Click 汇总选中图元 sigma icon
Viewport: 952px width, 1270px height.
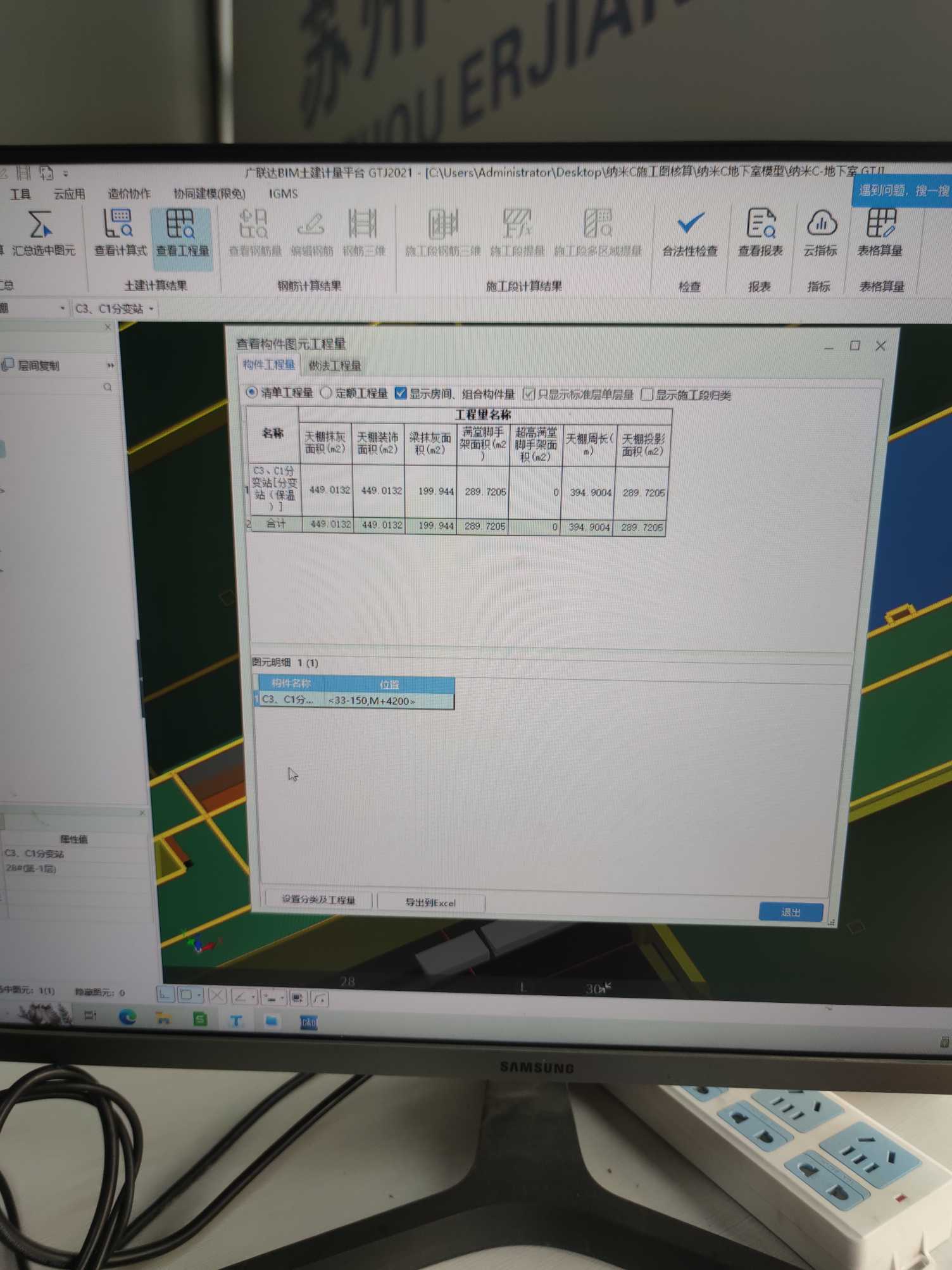40,225
